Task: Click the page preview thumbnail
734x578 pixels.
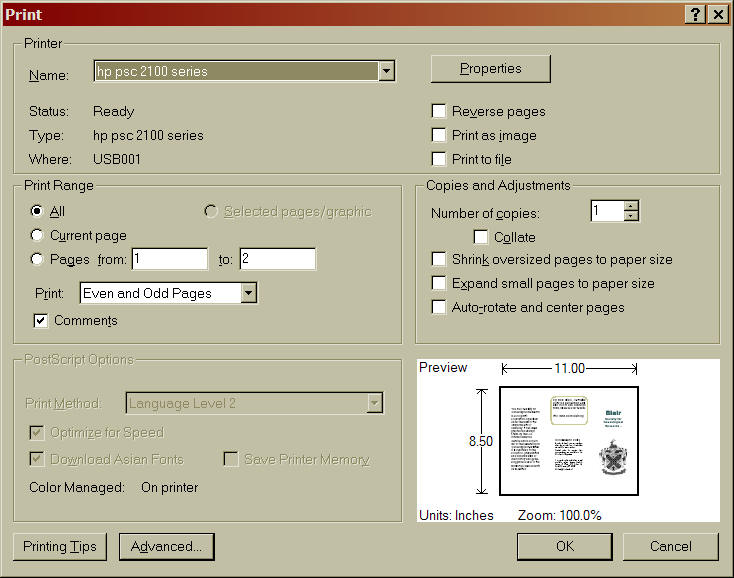Action: click(569, 440)
